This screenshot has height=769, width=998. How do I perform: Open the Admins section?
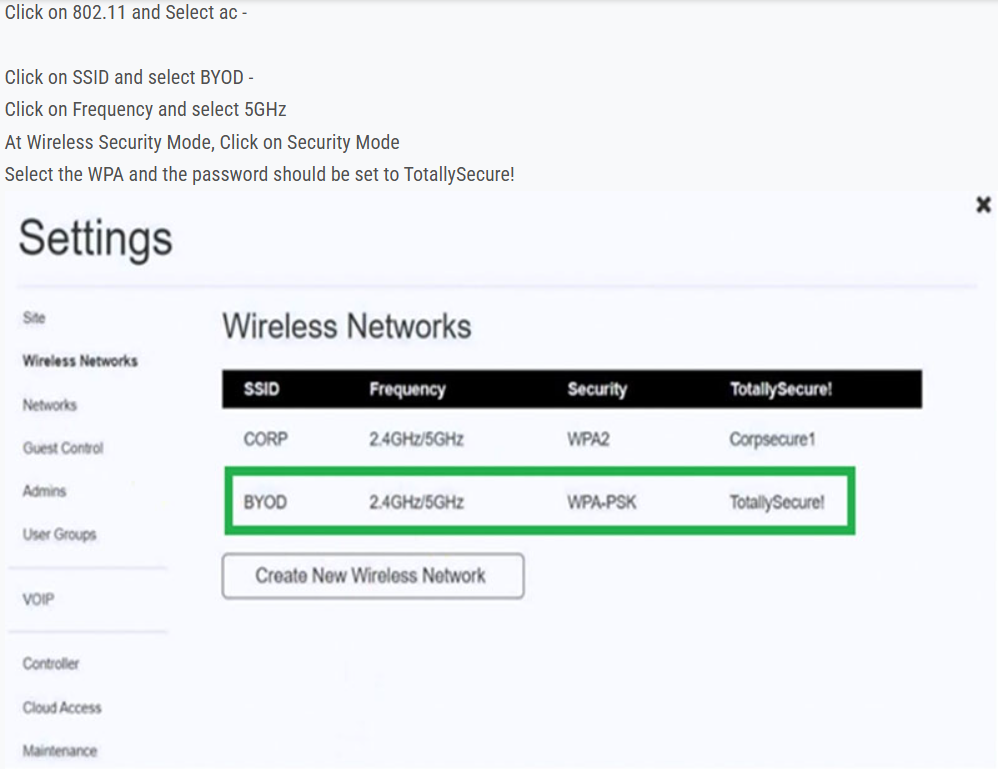click(x=44, y=491)
